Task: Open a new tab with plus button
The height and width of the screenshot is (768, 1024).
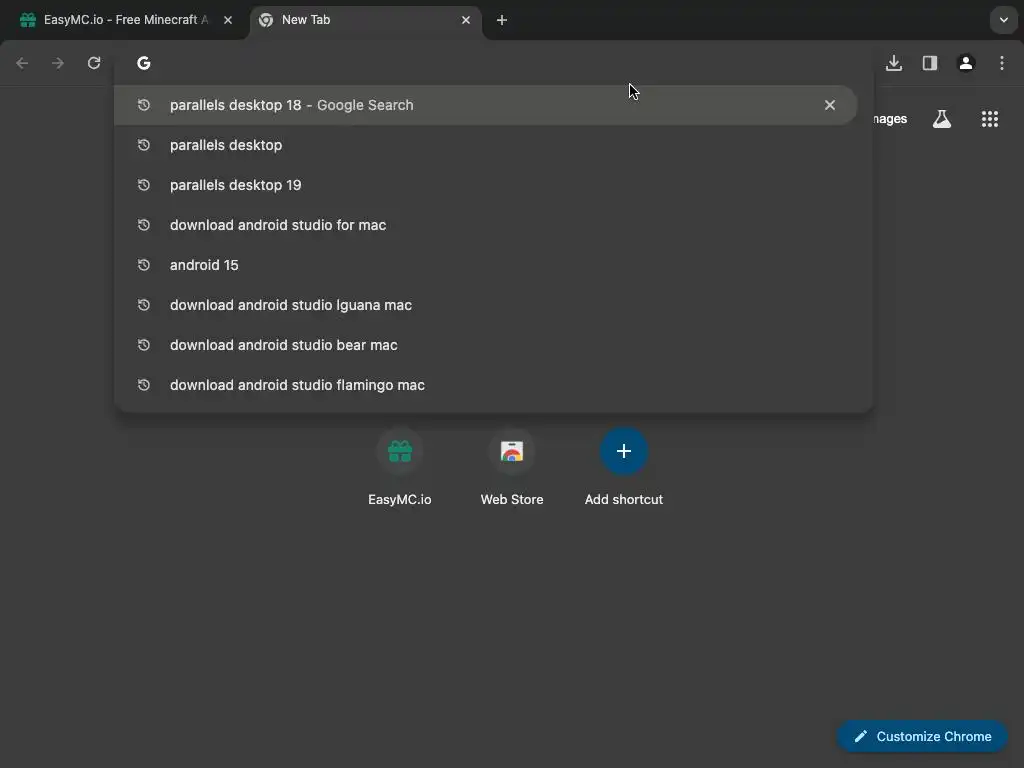Action: pyautogui.click(x=502, y=20)
